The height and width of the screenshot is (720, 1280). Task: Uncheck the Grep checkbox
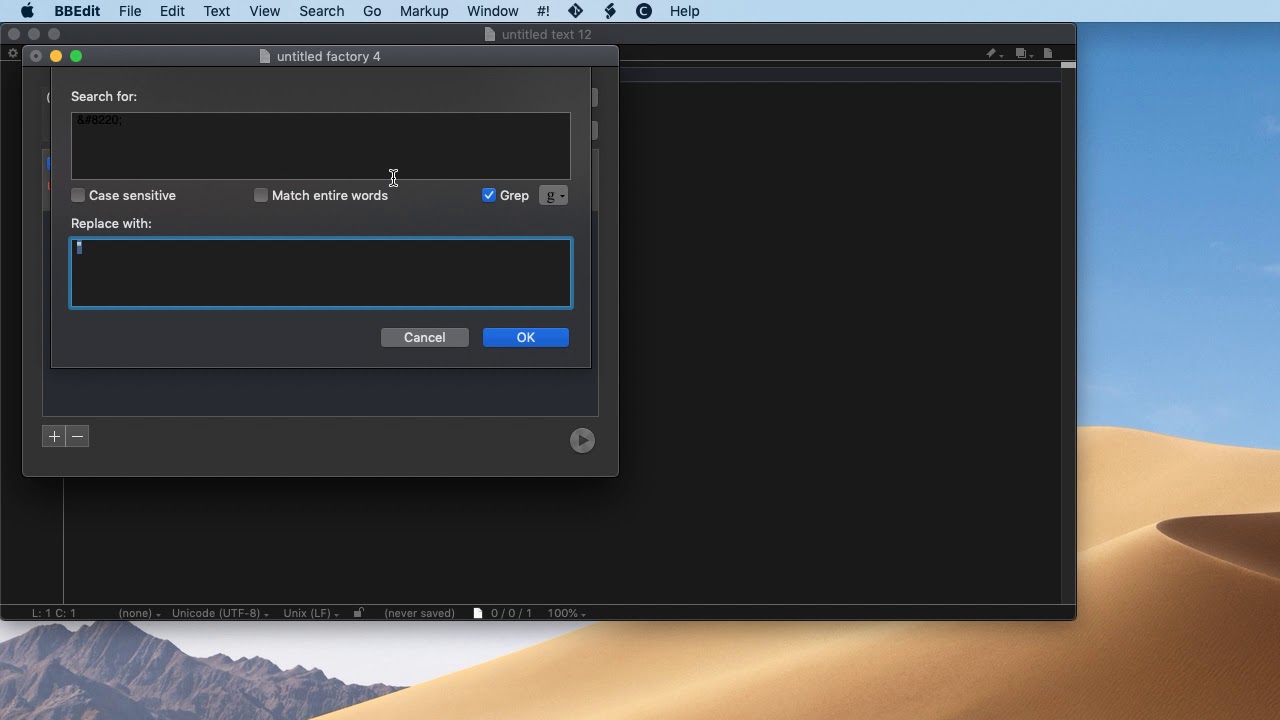click(x=489, y=195)
